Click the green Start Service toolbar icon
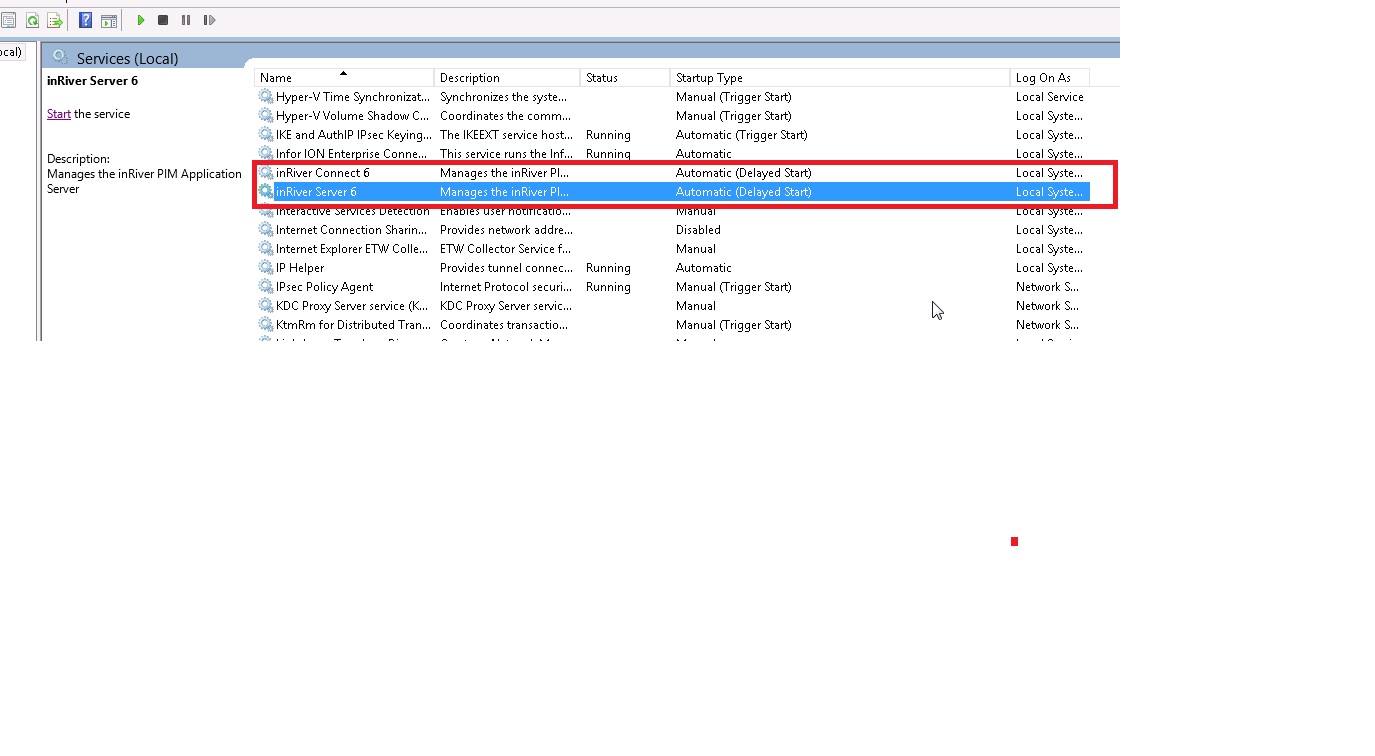 click(141, 20)
